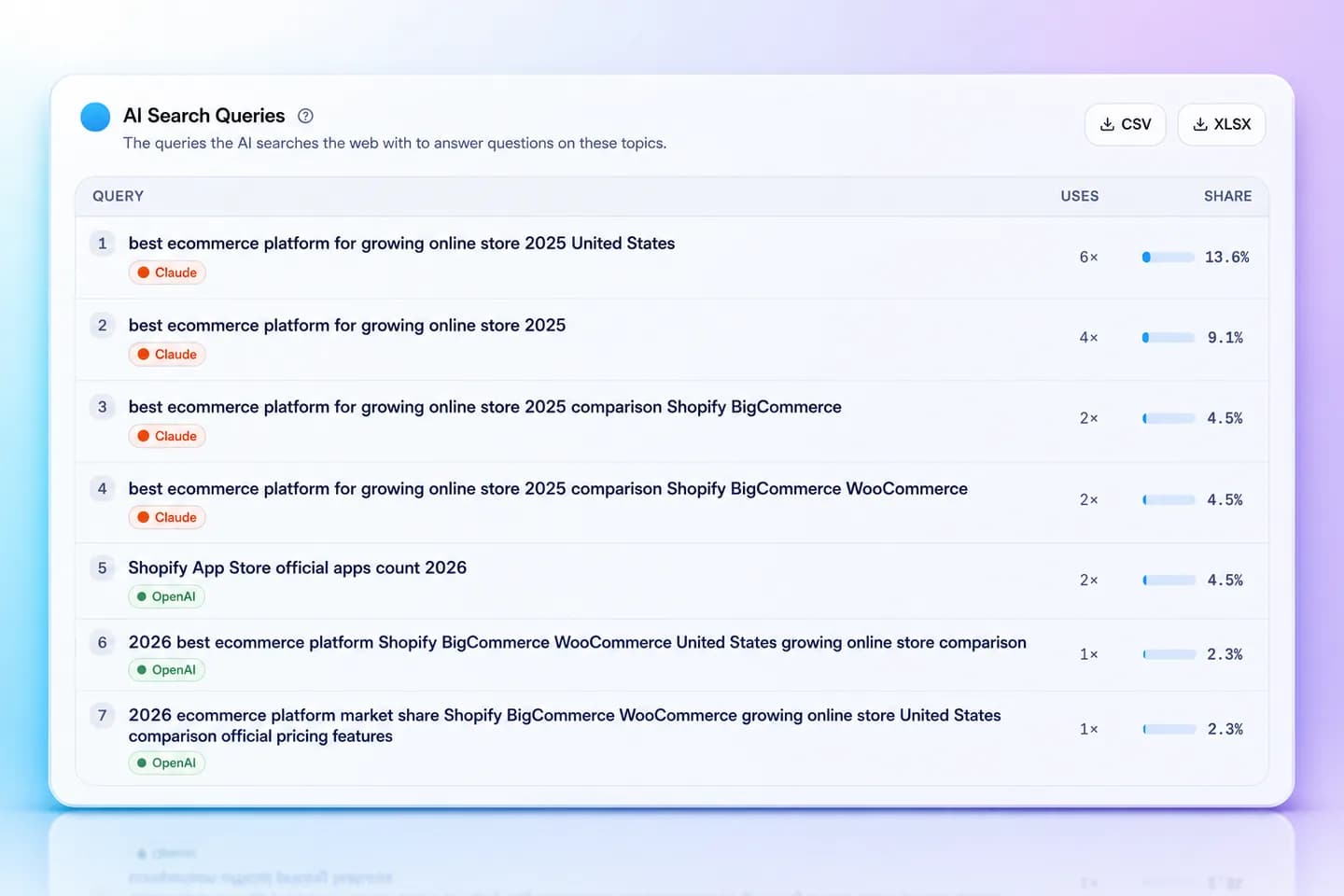Select query ending in "2025 United States"
The image size is (1344, 896).
[401, 244]
